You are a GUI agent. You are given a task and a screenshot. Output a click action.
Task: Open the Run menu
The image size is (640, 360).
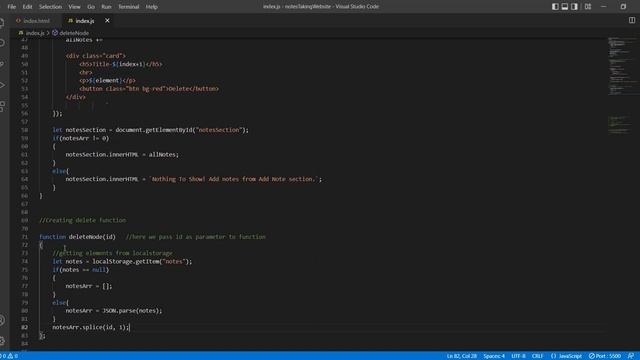(106, 7)
